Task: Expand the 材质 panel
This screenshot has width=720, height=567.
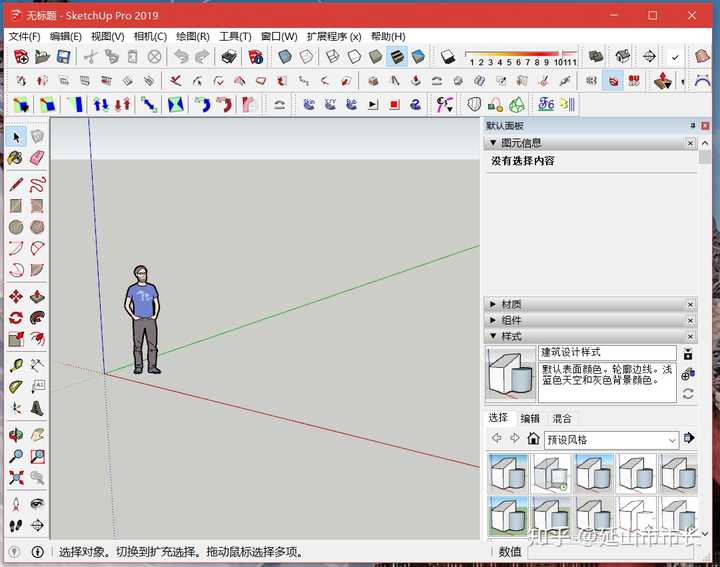Action: 493,304
